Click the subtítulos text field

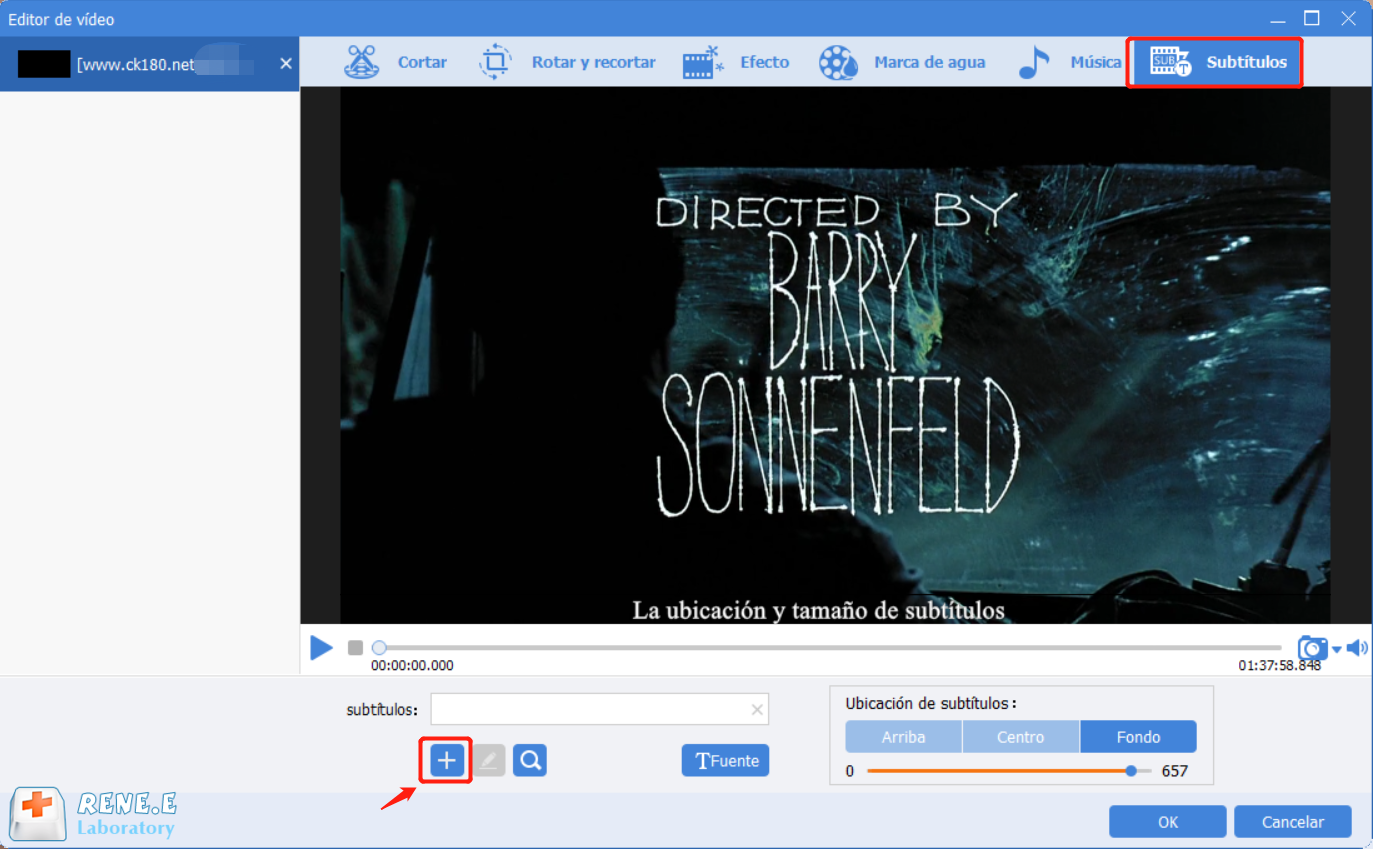tap(600, 709)
